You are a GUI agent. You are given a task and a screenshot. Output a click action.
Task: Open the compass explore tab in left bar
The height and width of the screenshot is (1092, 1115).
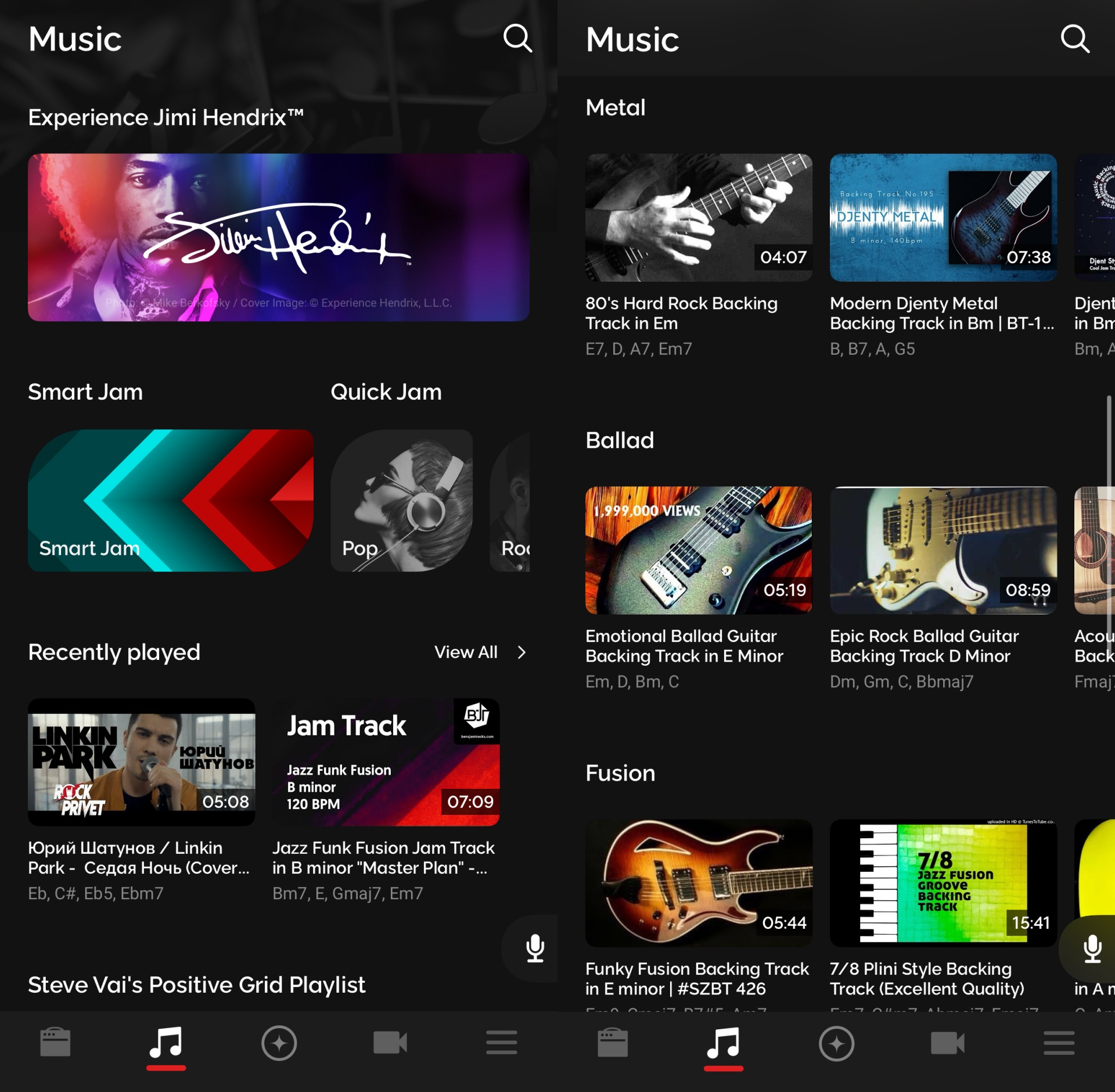(x=279, y=1043)
